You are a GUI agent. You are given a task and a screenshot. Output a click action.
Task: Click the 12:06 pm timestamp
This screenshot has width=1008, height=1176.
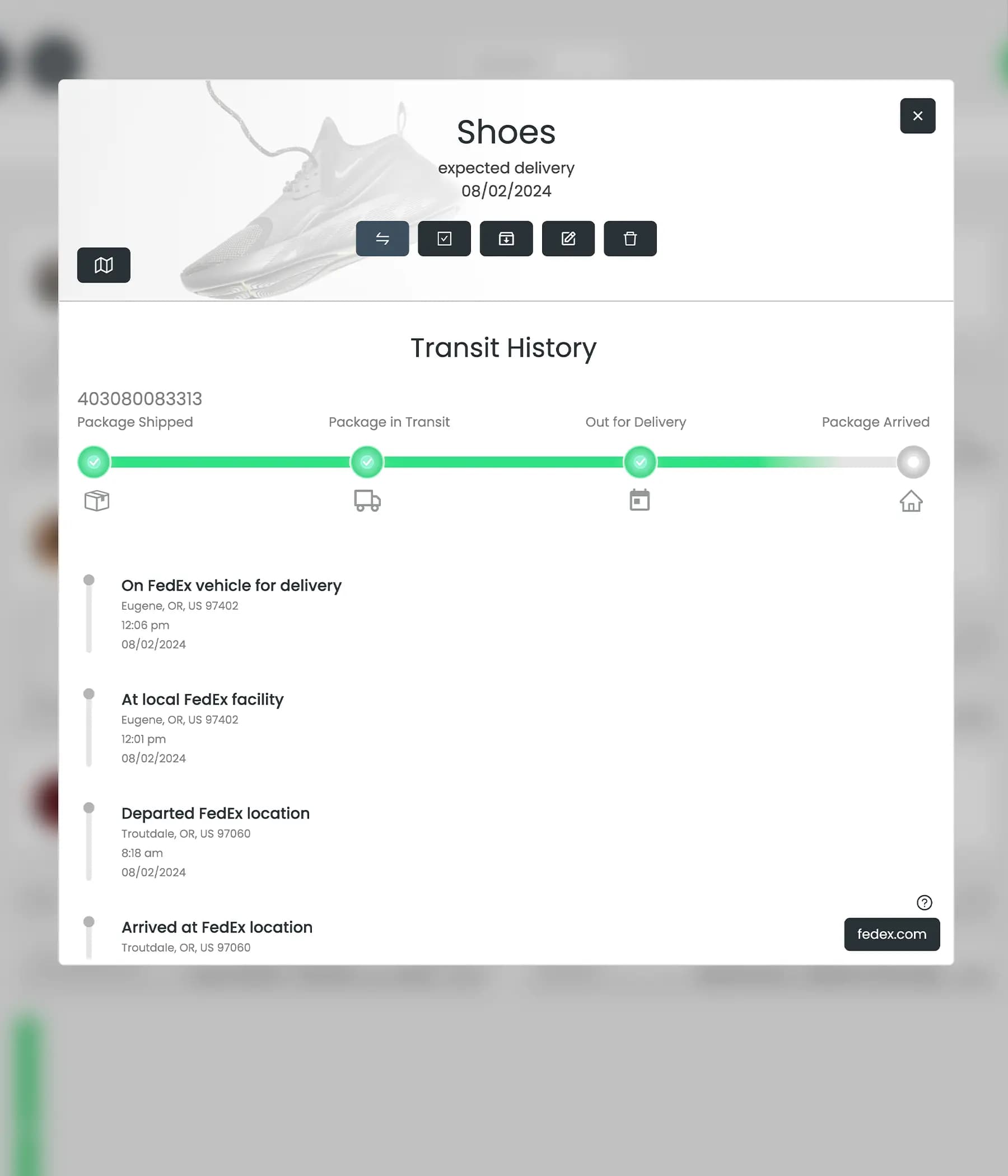coord(145,625)
